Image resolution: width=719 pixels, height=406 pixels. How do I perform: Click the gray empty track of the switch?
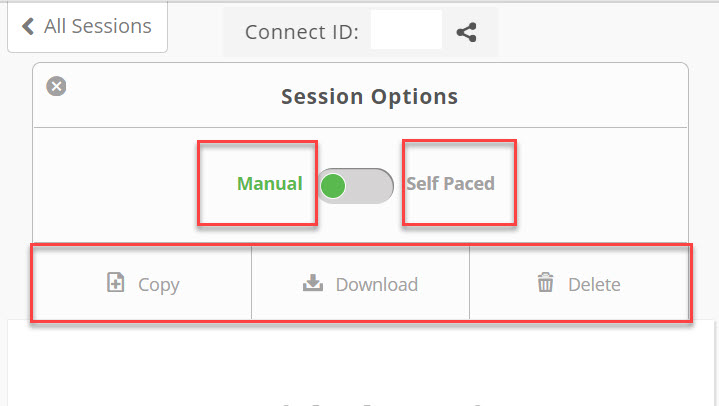tap(369, 186)
